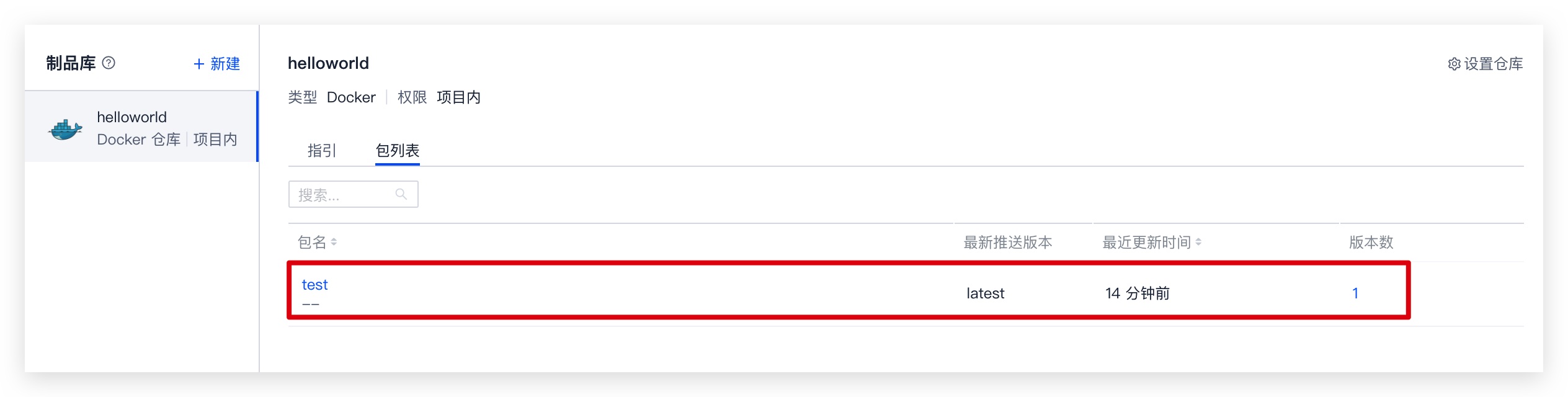The height and width of the screenshot is (397, 1568).
Task: Click the gear icon for 设置仓库
Action: coord(1454,64)
